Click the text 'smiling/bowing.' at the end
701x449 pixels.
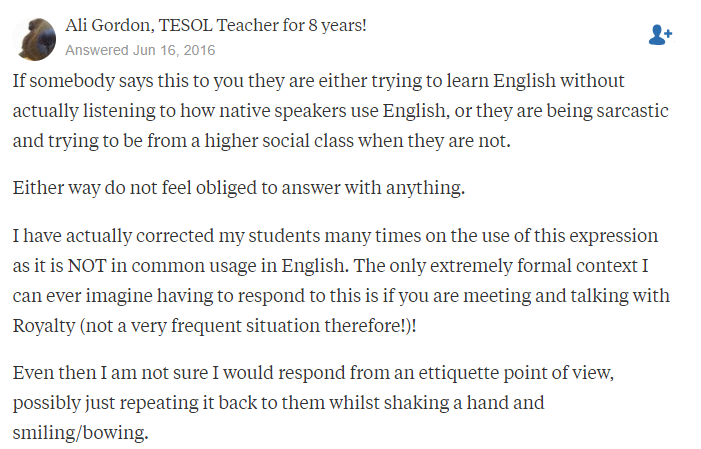[80, 432]
